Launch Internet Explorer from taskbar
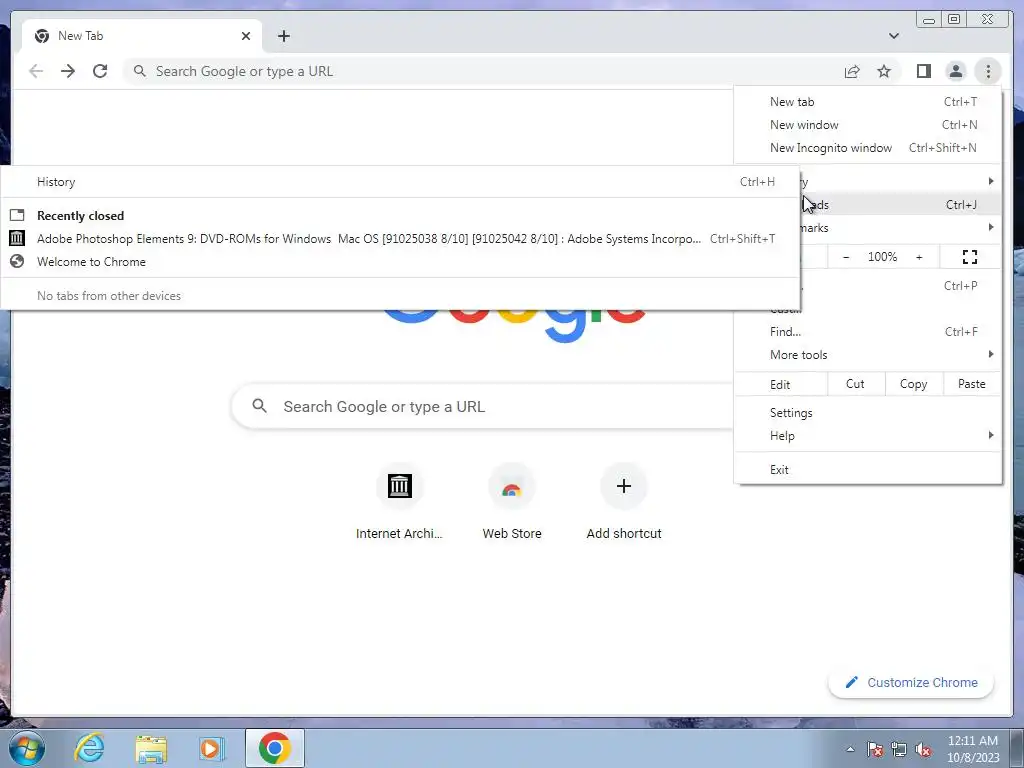Viewport: 1024px width, 768px height. click(89, 748)
